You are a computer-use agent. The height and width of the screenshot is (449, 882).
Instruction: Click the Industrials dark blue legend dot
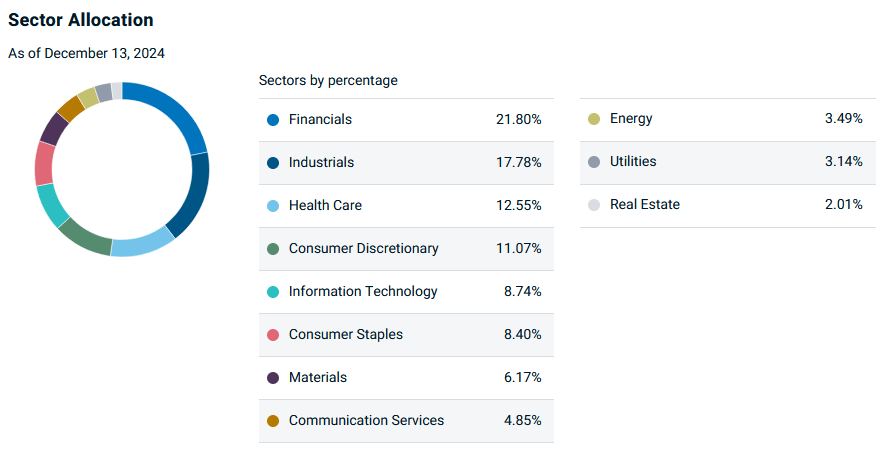click(273, 163)
